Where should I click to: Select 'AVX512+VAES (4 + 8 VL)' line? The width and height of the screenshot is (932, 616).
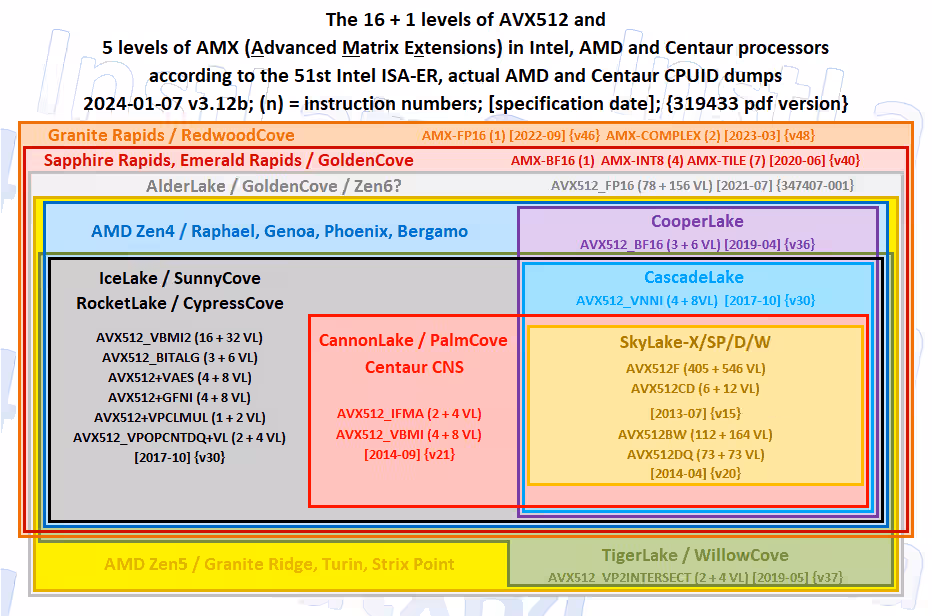point(180,378)
